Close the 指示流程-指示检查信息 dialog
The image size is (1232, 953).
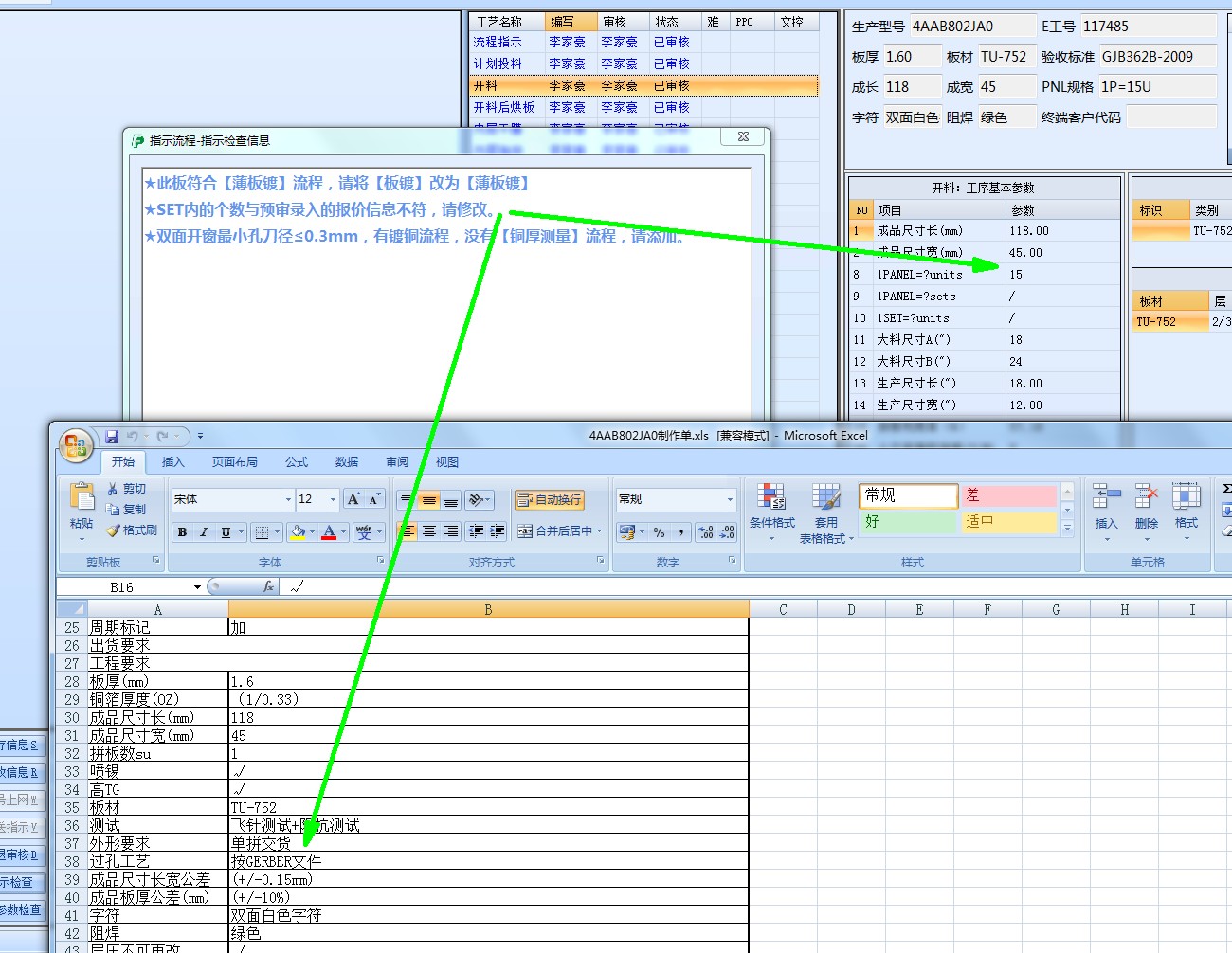click(x=744, y=137)
